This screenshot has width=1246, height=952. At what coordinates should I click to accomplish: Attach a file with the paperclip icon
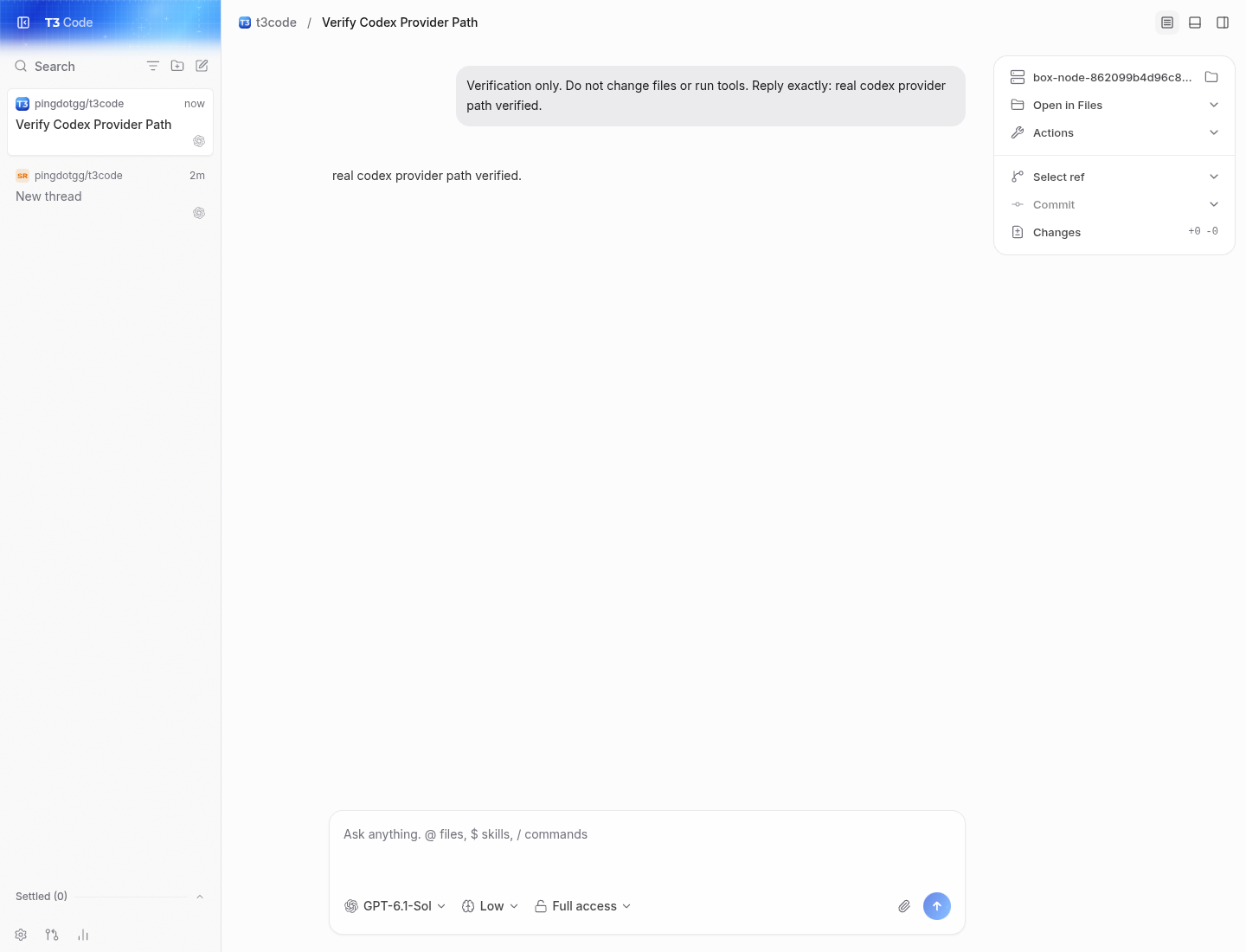point(904,906)
